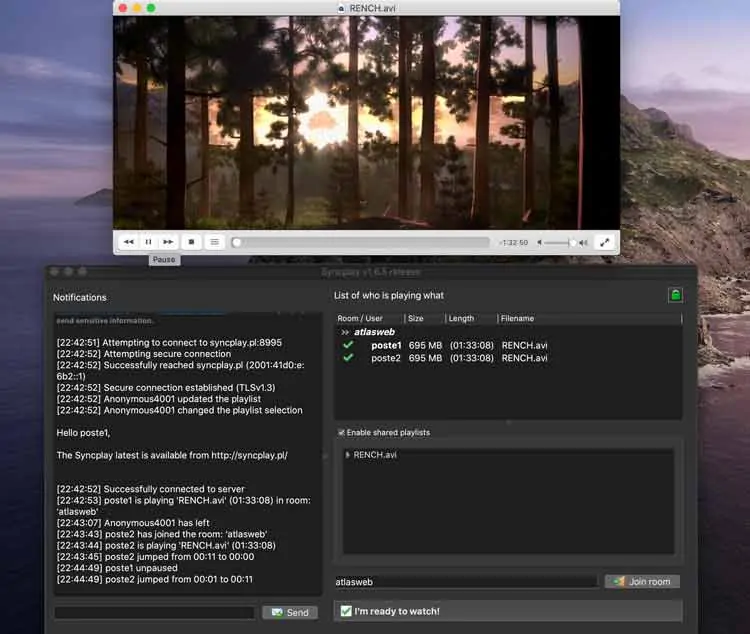Click the Filename column header
The height and width of the screenshot is (634, 750).
(517, 318)
